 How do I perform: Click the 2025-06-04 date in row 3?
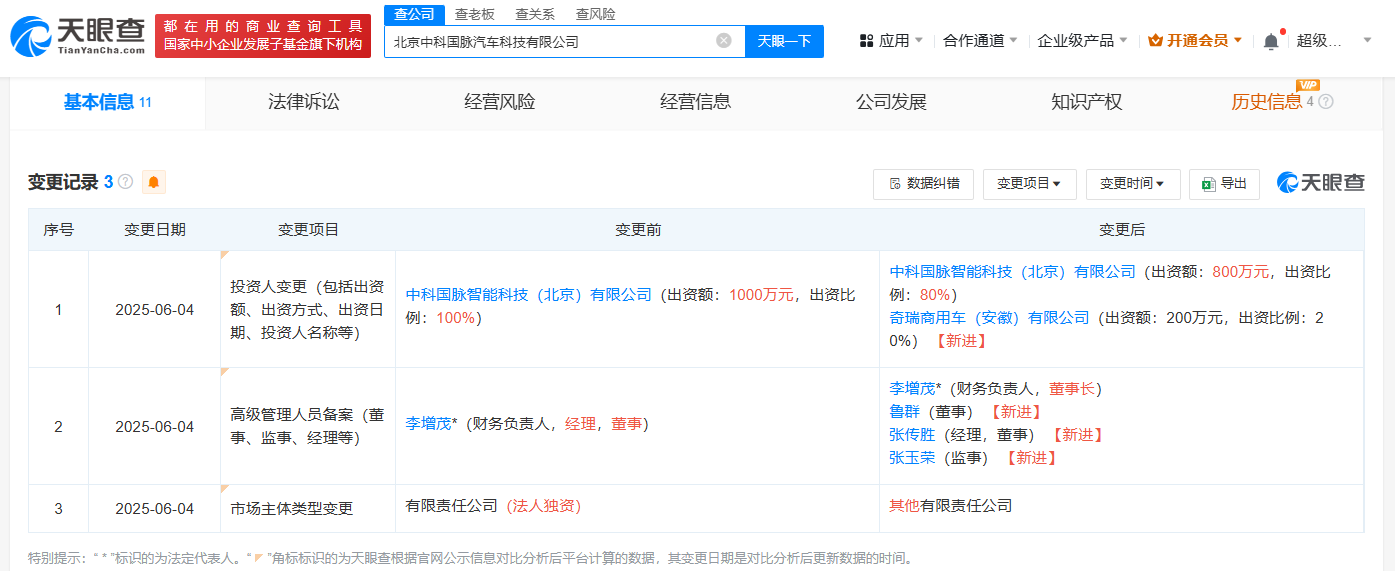[x=154, y=508]
